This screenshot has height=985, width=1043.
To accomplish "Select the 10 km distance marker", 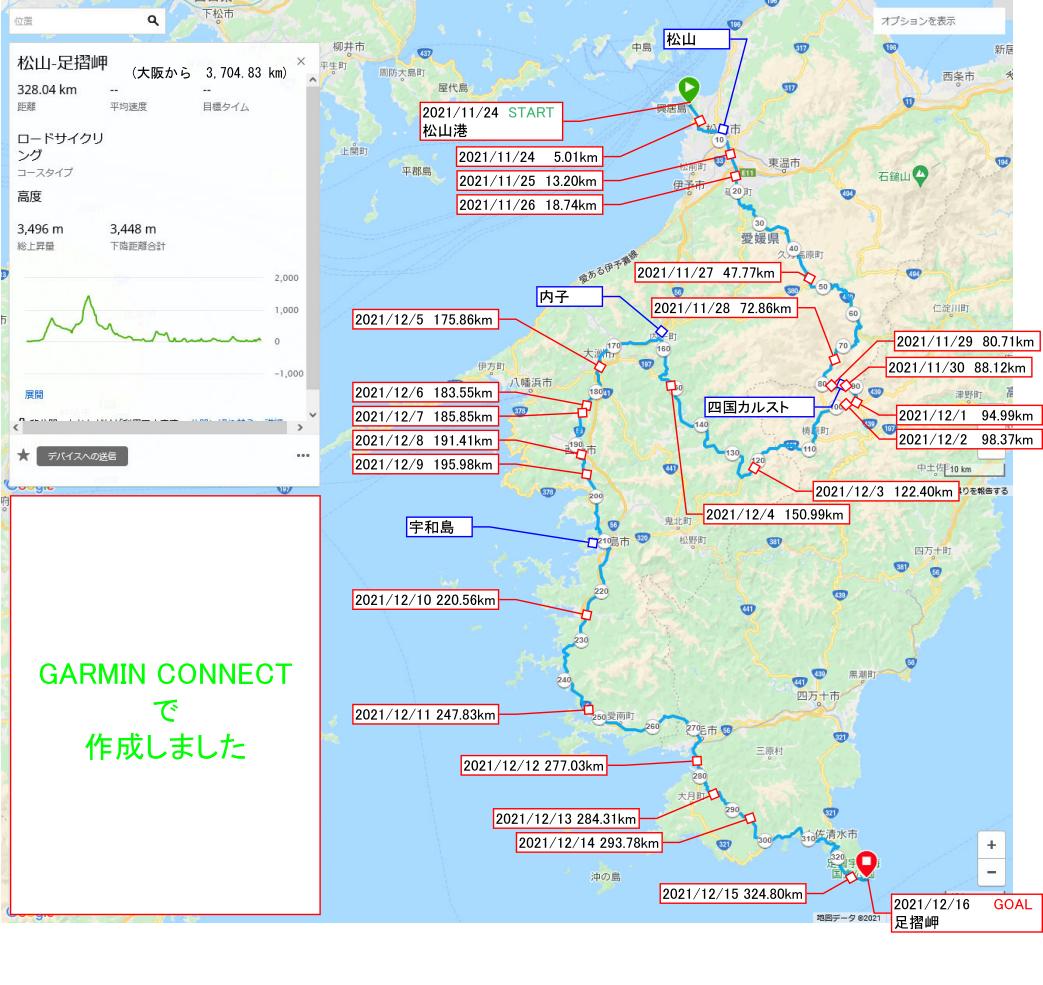I will (x=719, y=140).
